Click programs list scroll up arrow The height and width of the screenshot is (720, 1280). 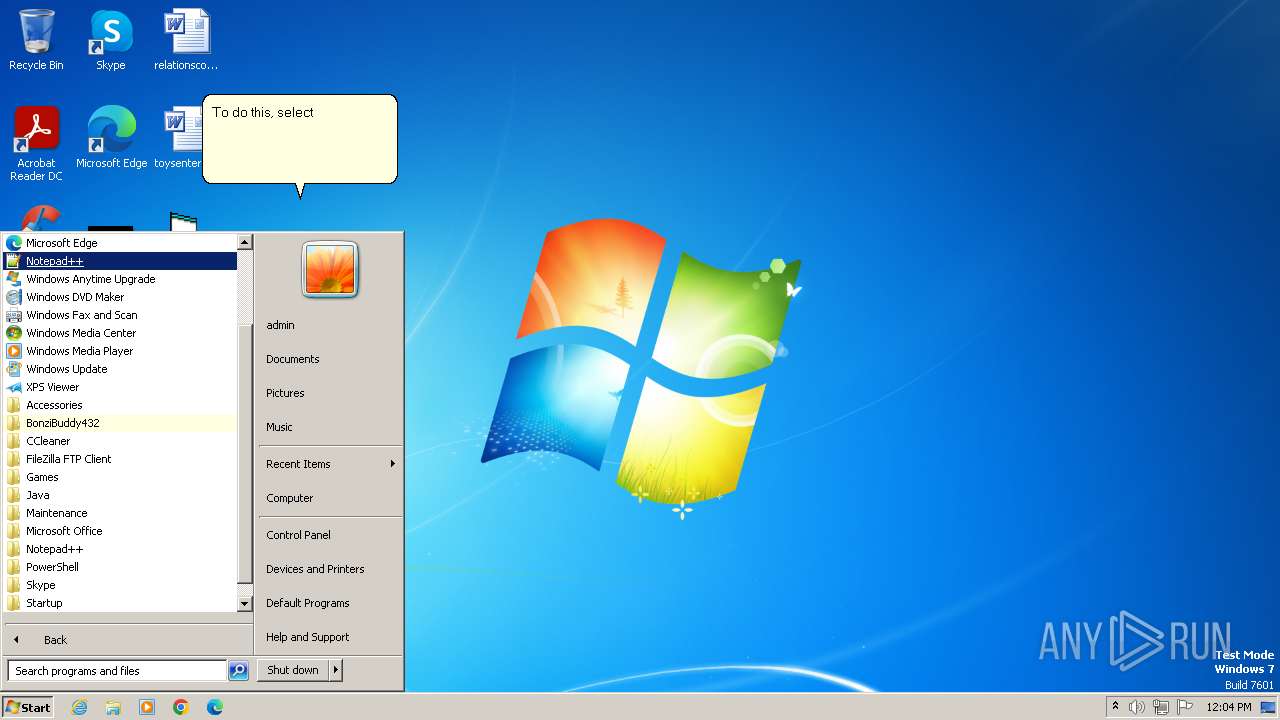[x=244, y=242]
